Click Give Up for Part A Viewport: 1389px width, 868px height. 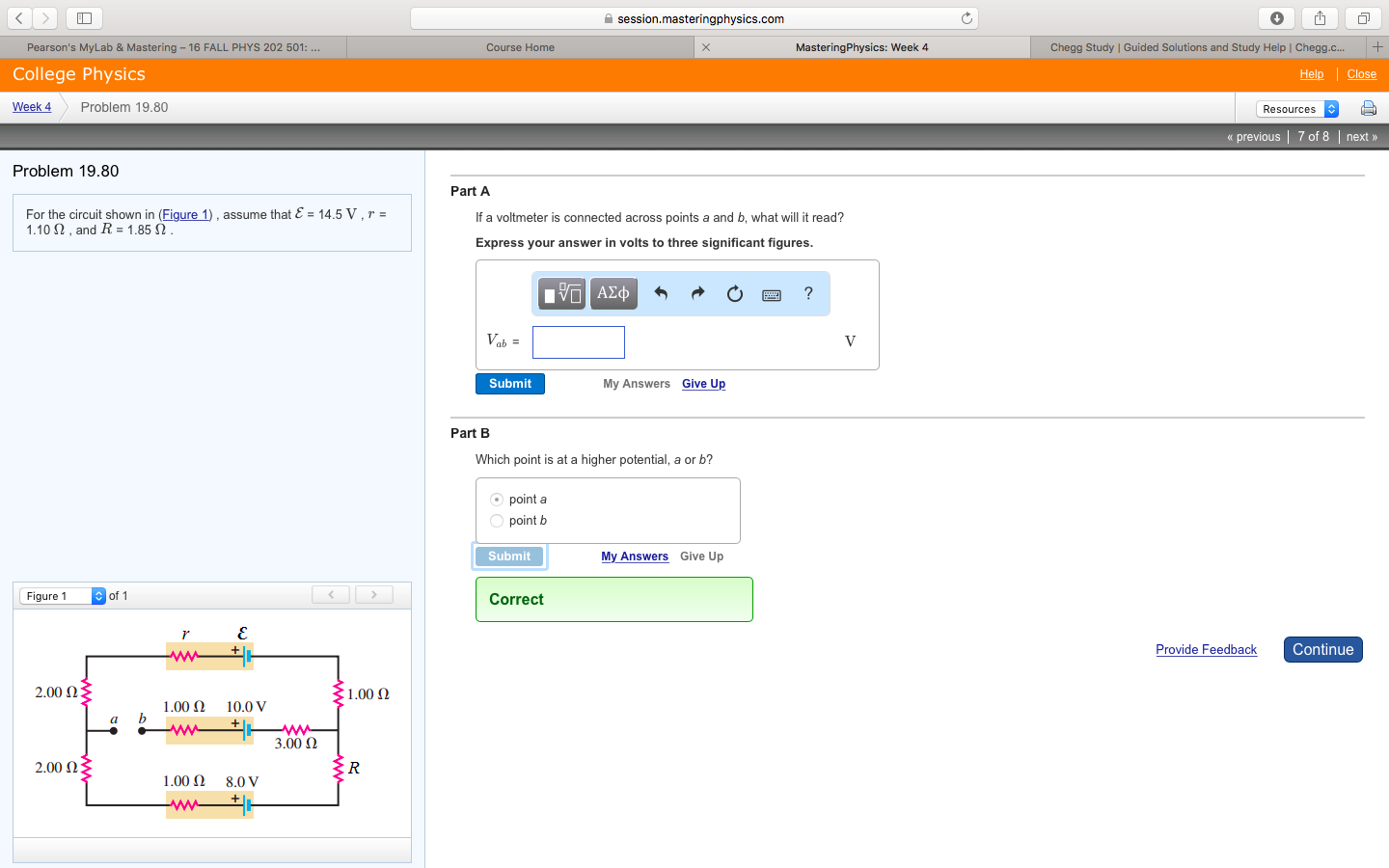pyautogui.click(x=703, y=384)
